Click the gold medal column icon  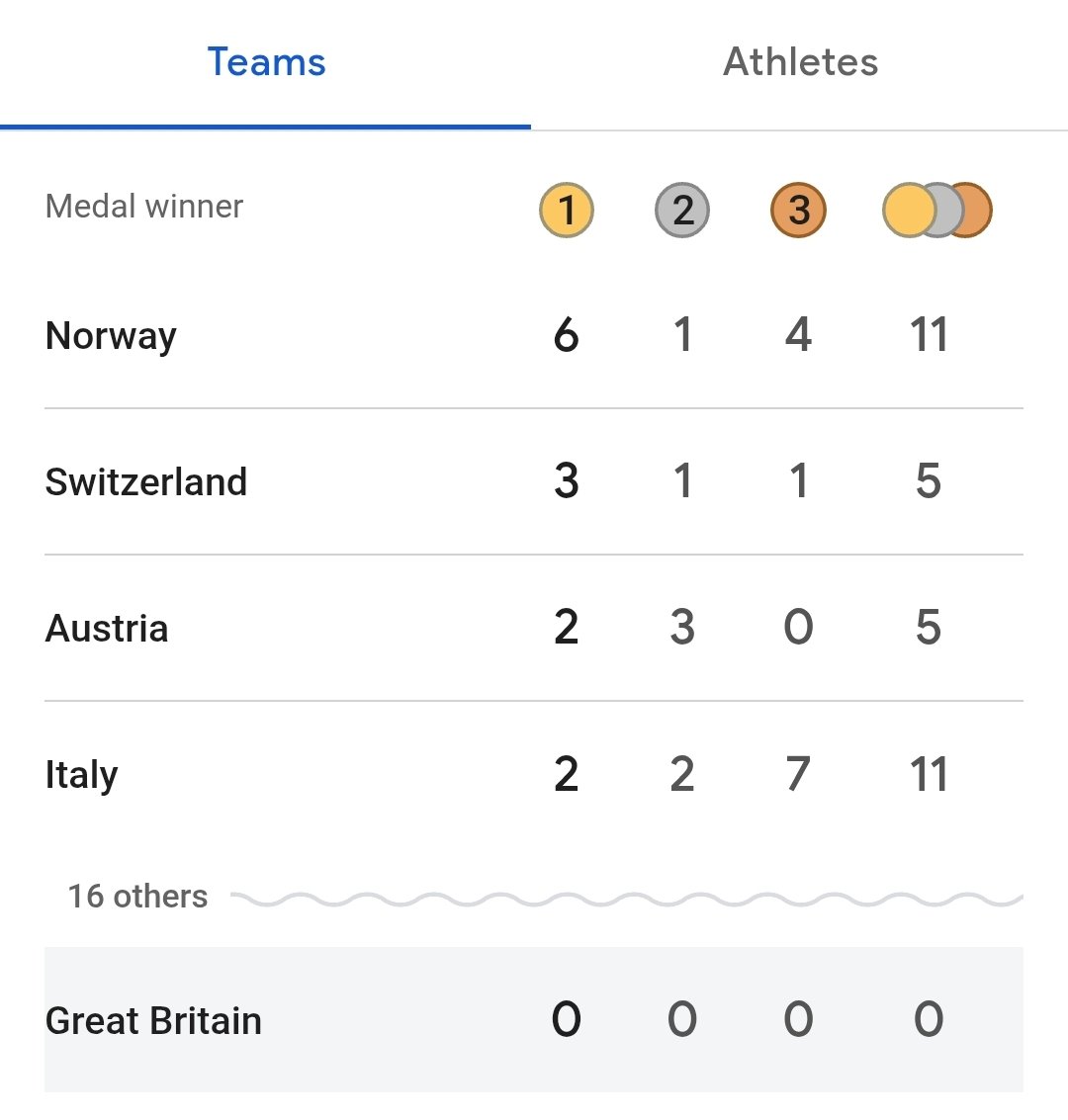coord(567,211)
